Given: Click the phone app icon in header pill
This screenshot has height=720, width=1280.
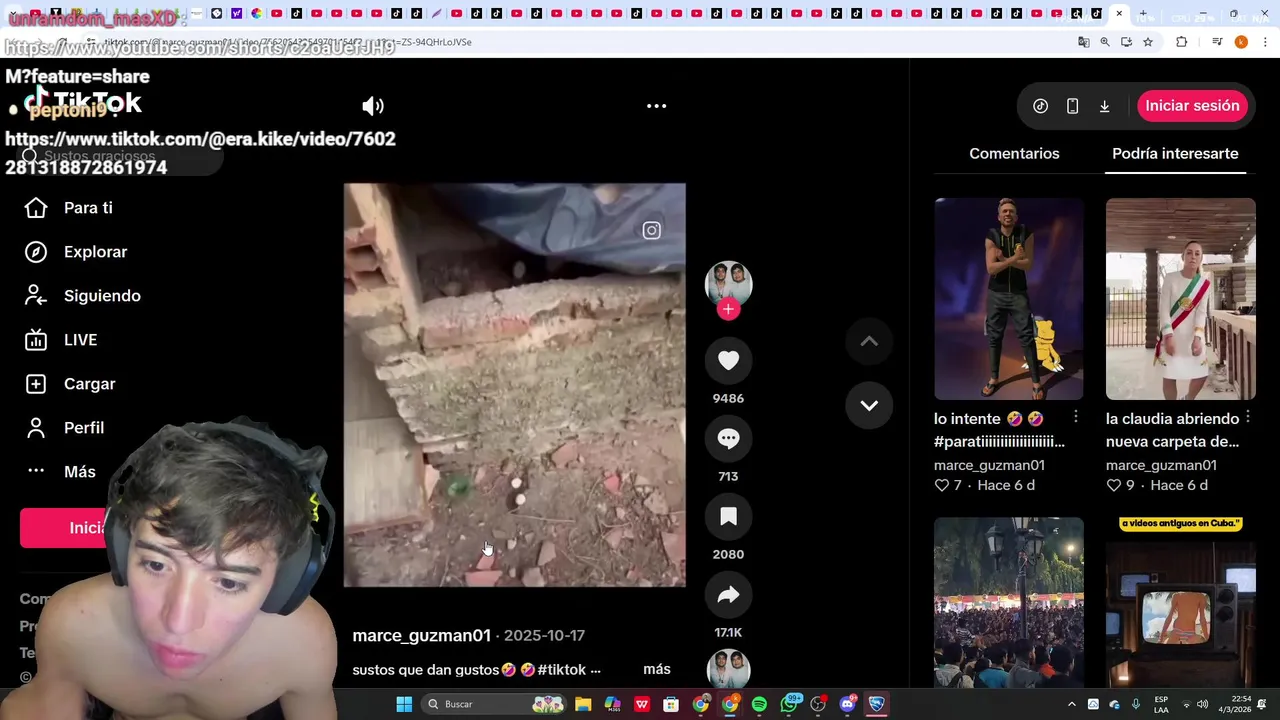Looking at the screenshot, I should pyautogui.click(x=1072, y=106).
